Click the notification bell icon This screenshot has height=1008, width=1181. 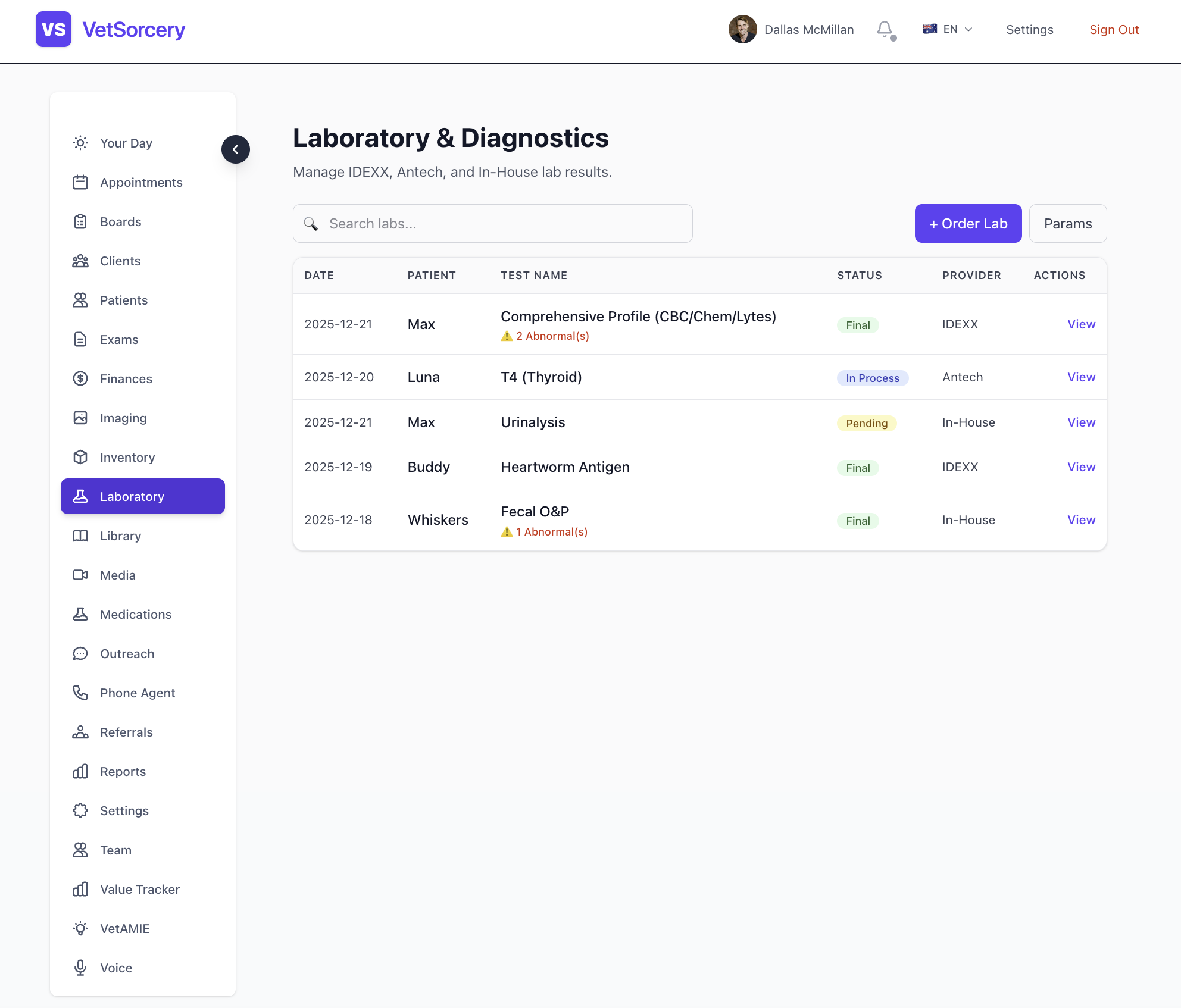(885, 29)
